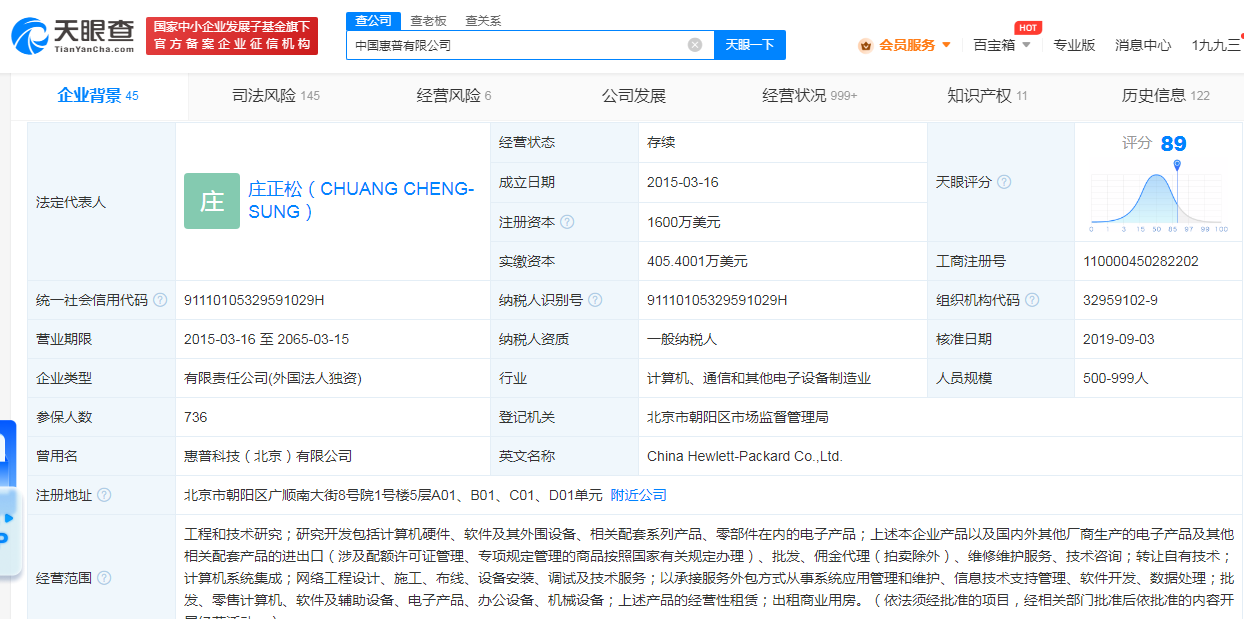The width and height of the screenshot is (1244, 619).
Task: Open the 公司发展 tab
Action: 634,96
